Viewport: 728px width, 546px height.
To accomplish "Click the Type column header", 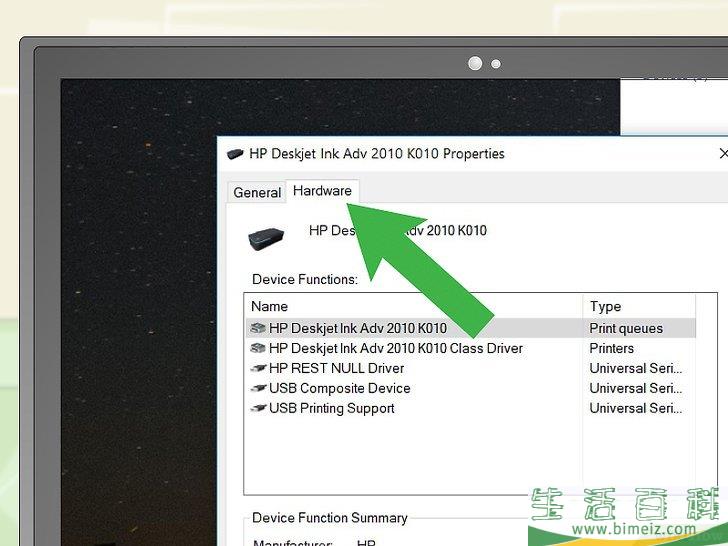I will click(639, 306).
